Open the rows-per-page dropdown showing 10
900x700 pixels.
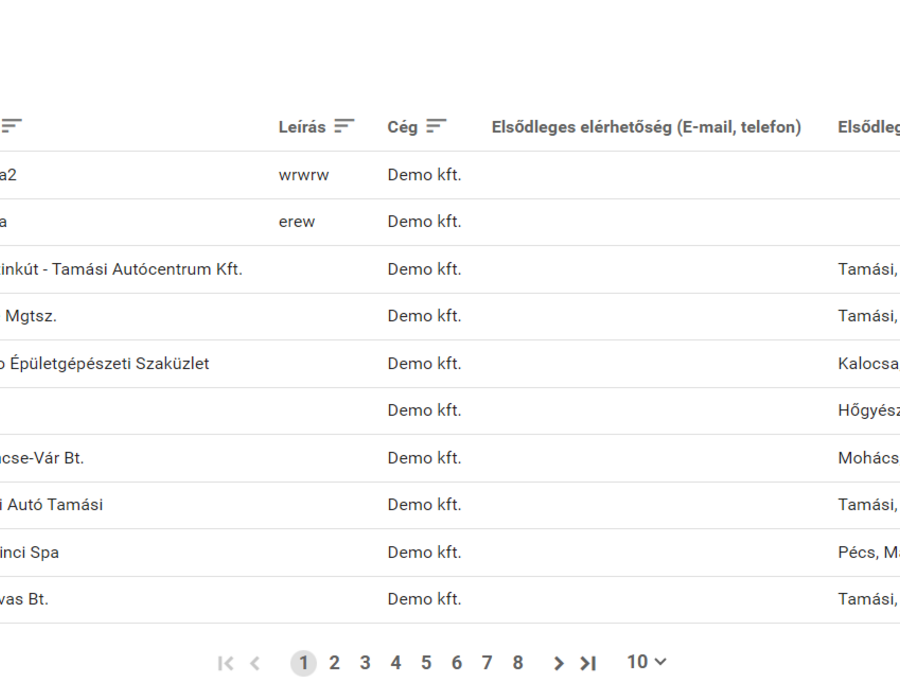click(x=646, y=662)
